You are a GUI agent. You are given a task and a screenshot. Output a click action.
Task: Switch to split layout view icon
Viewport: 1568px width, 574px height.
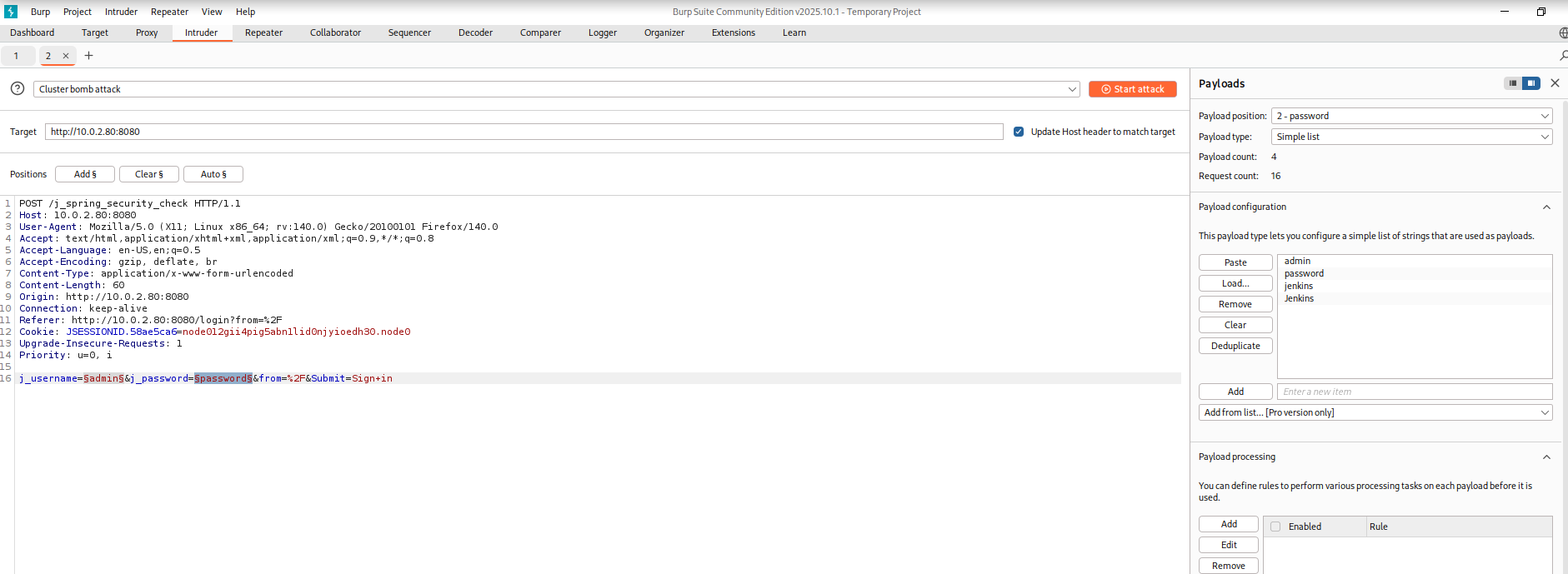pyautogui.click(x=1531, y=83)
